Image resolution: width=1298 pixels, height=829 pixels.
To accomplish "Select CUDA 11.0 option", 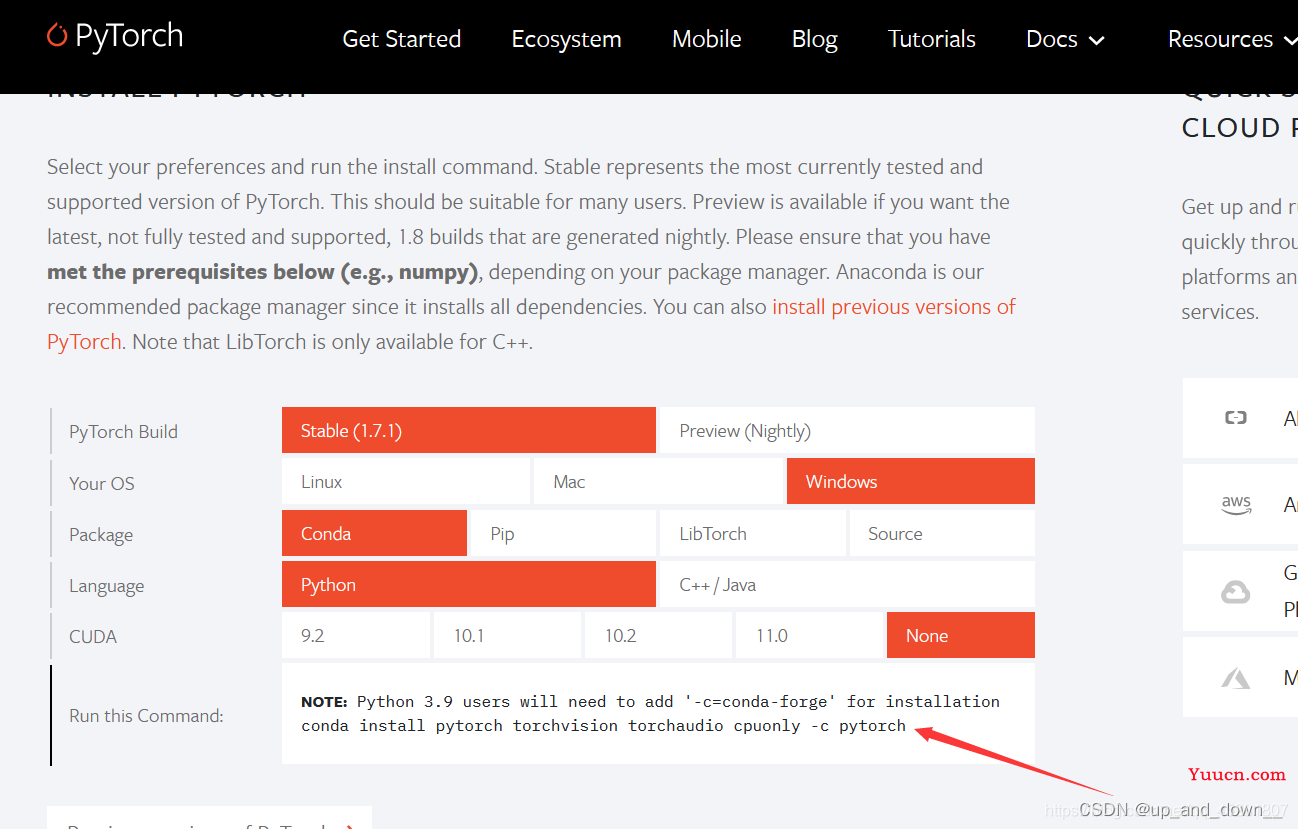I will click(809, 635).
